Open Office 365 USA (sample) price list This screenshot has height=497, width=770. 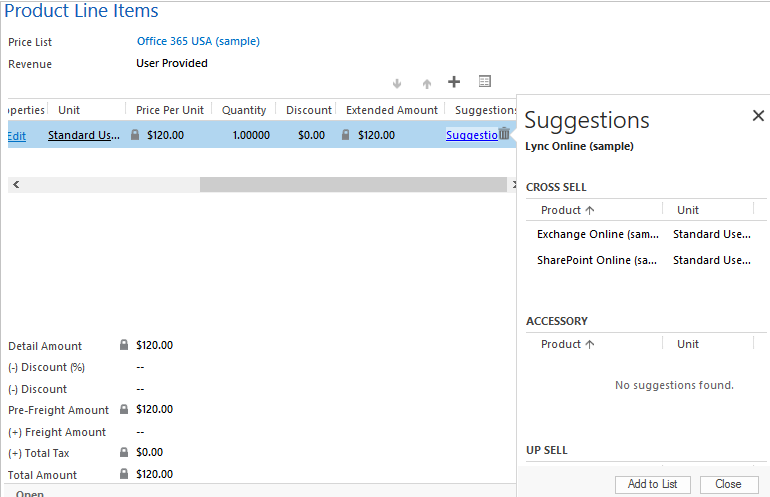(x=198, y=41)
